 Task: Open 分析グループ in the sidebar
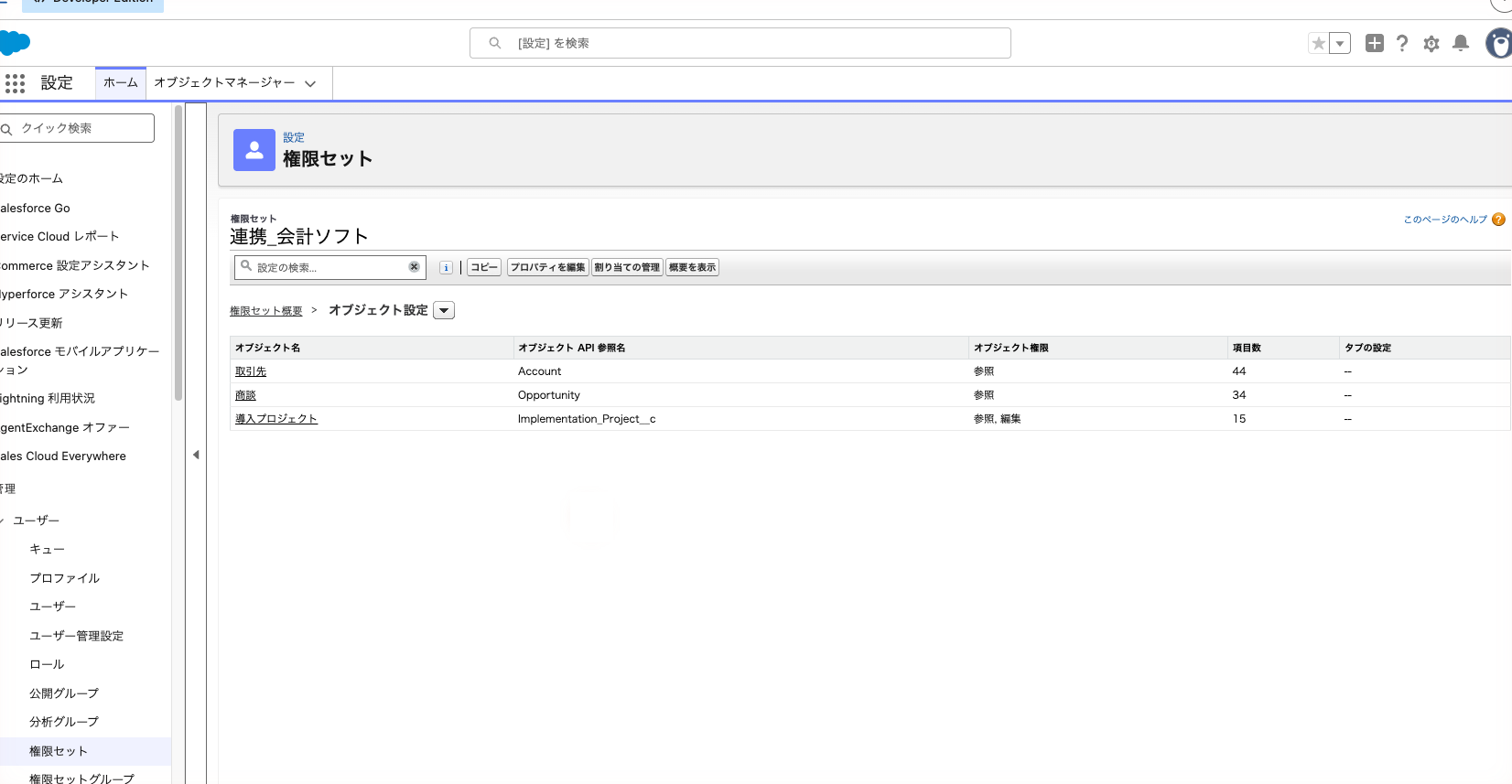coord(64,722)
